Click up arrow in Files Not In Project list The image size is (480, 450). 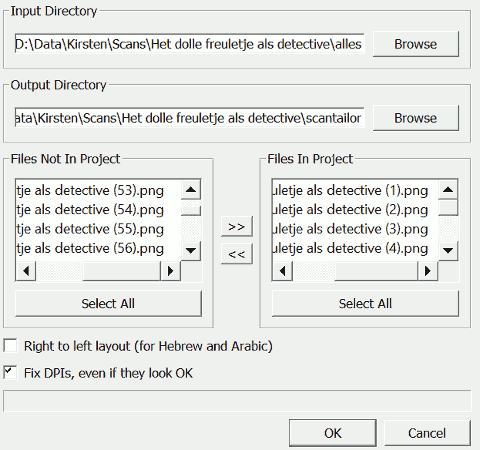pyautogui.click(x=191, y=190)
